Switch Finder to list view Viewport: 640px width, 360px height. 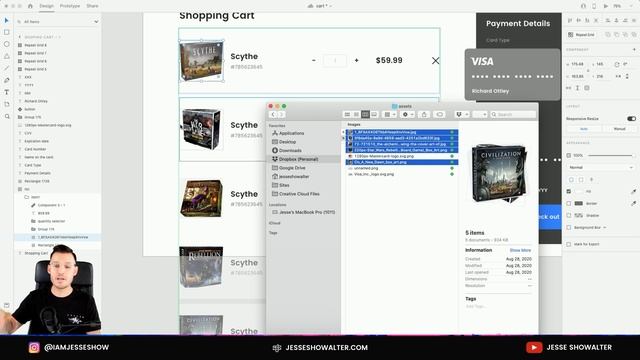click(356, 115)
